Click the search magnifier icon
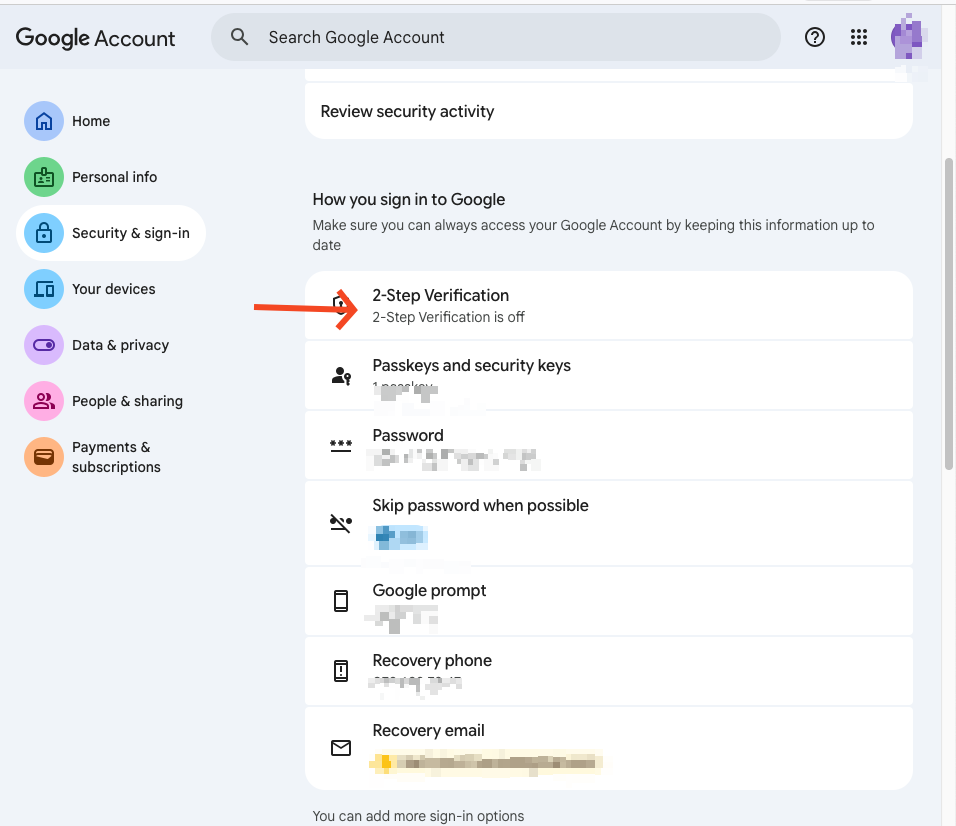Image resolution: width=956 pixels, height=826 pixels. [x=239, y=37]
